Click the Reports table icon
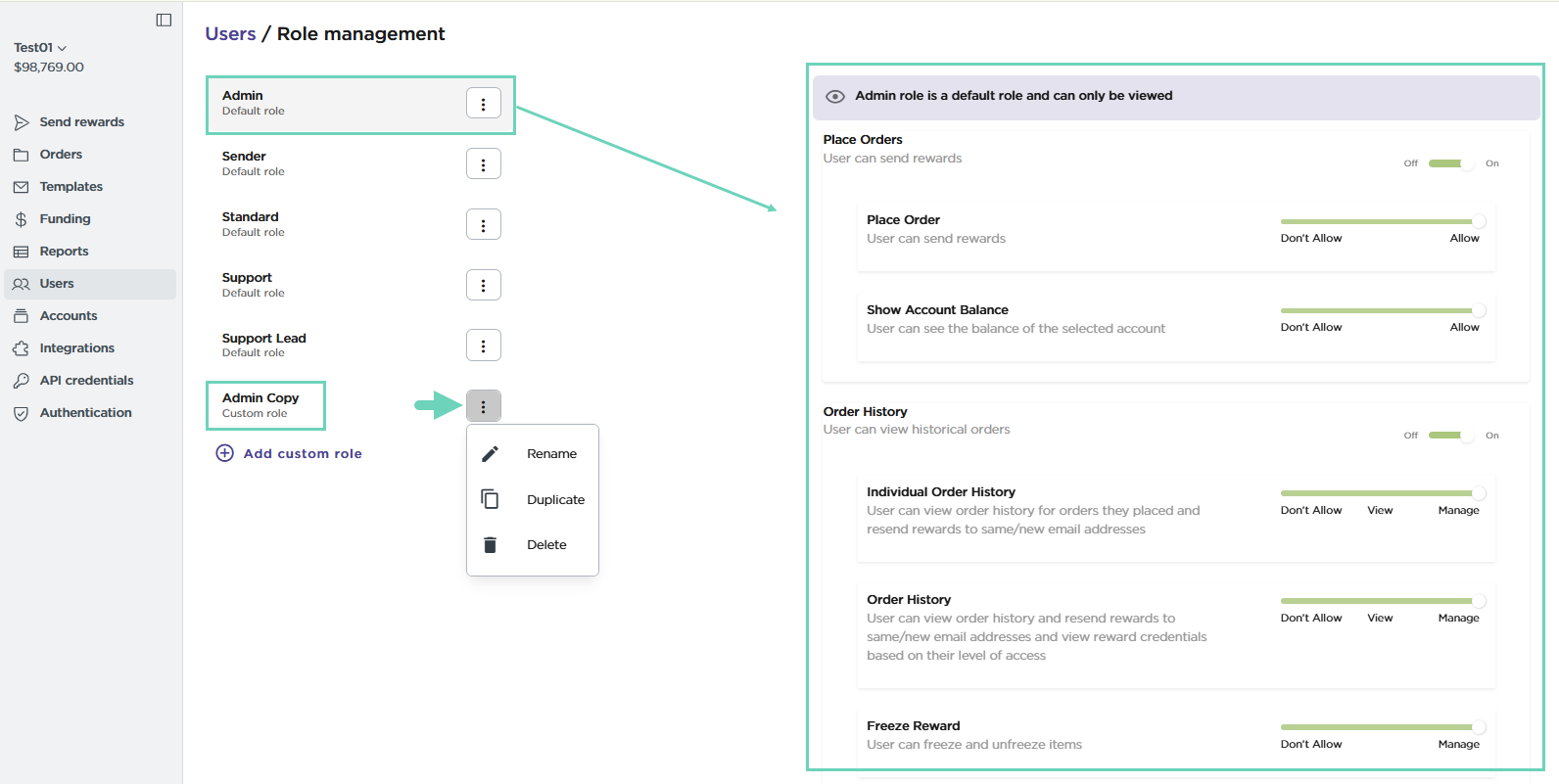1559x784 pixels. 21,252
